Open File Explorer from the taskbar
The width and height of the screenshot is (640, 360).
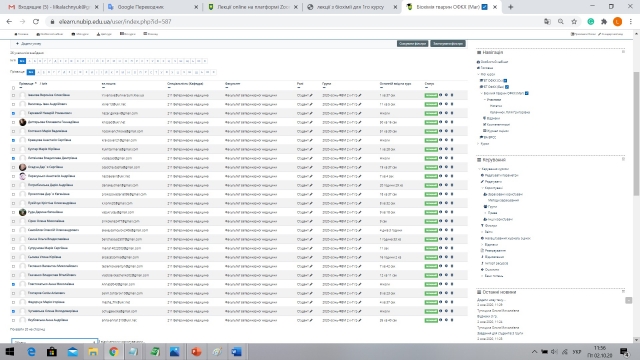pos(93,351)
